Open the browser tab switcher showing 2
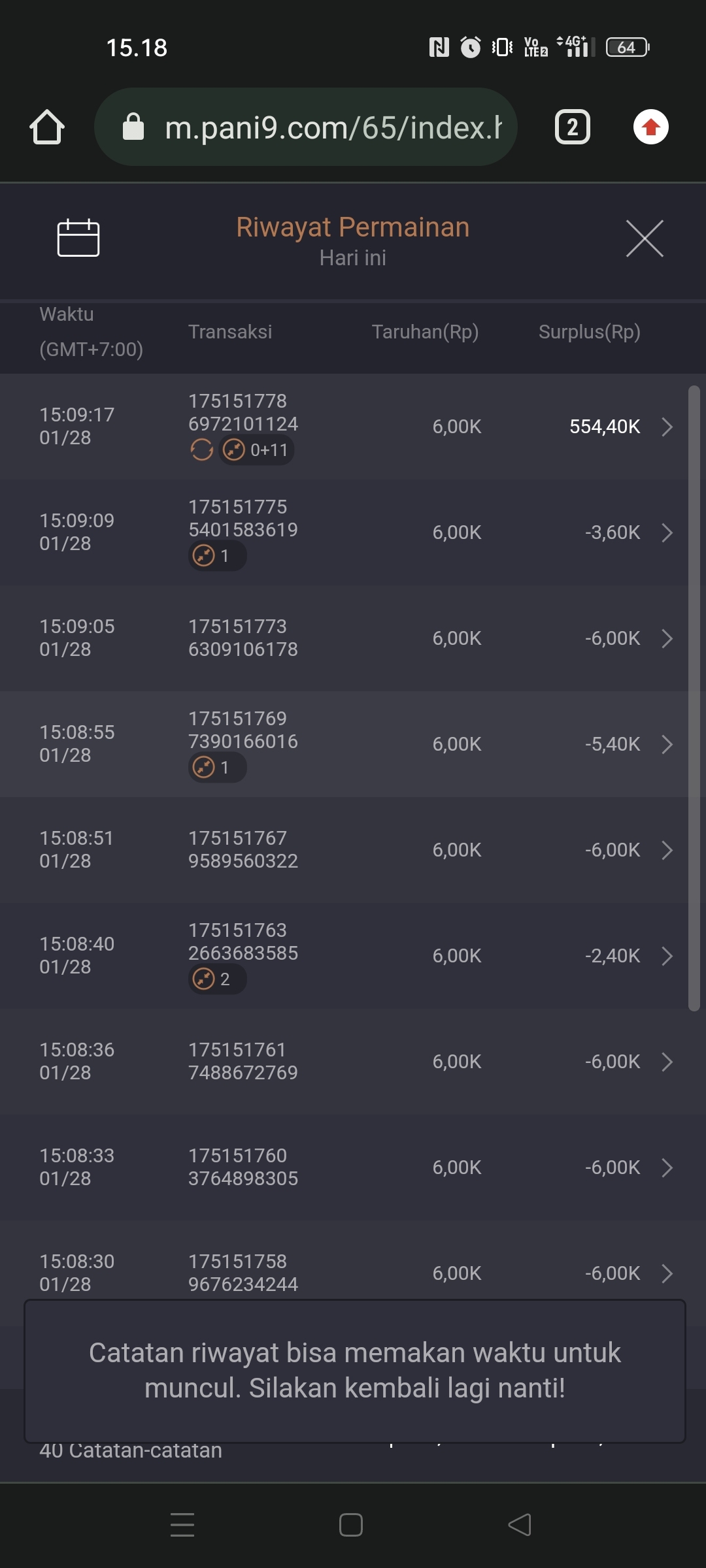 coord(572,127)
